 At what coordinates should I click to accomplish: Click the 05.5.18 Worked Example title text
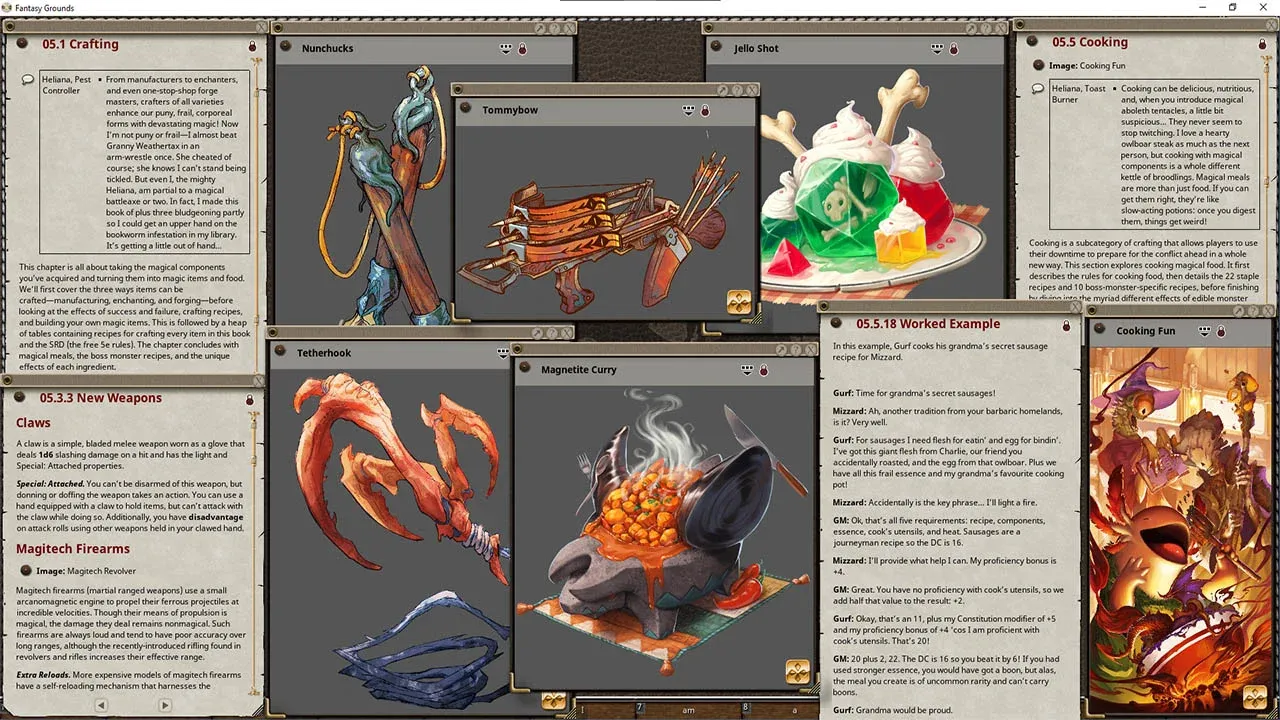click(x=928, y=324)
